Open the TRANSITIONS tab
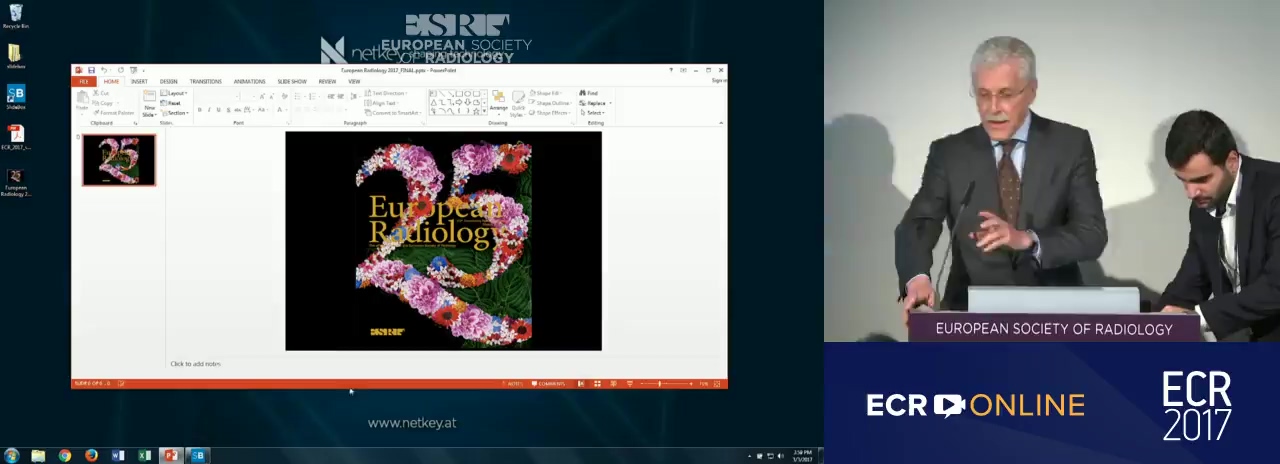This screenshot has width=1280, height=464. click(206, 82)
